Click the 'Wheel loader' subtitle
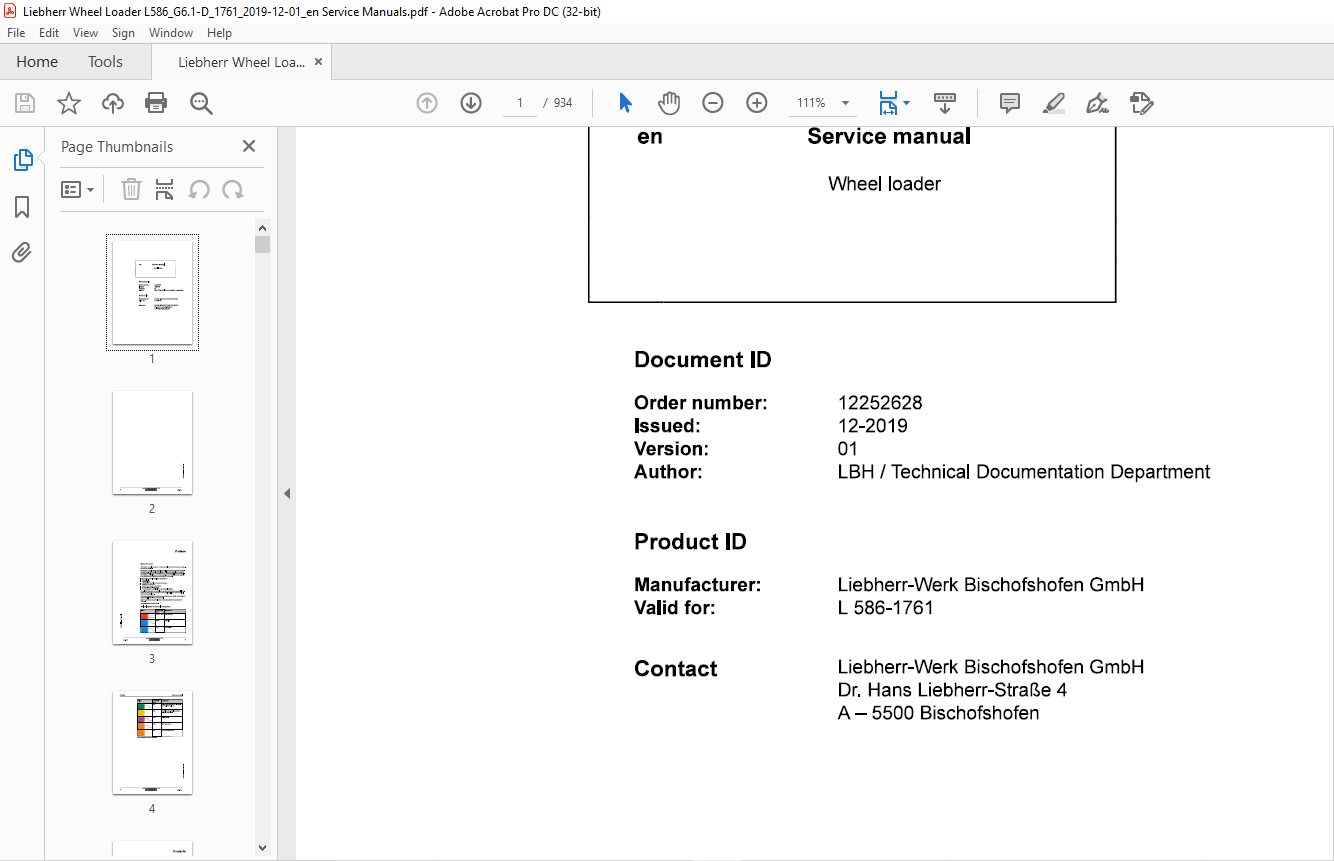The width and height of the screenshot is (1334, 861). click(884, 184)
